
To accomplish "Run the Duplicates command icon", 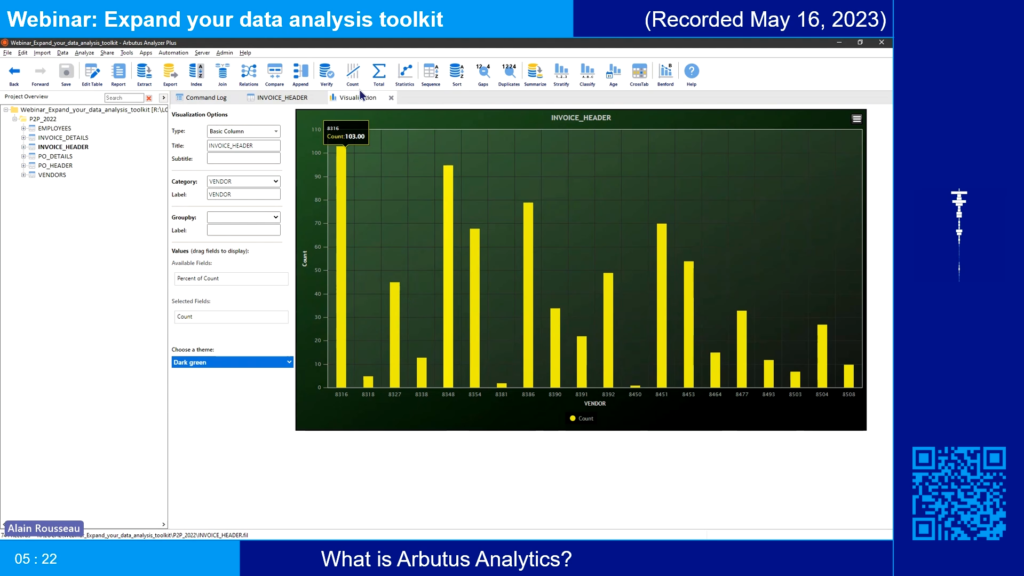I will click(509, 74).
